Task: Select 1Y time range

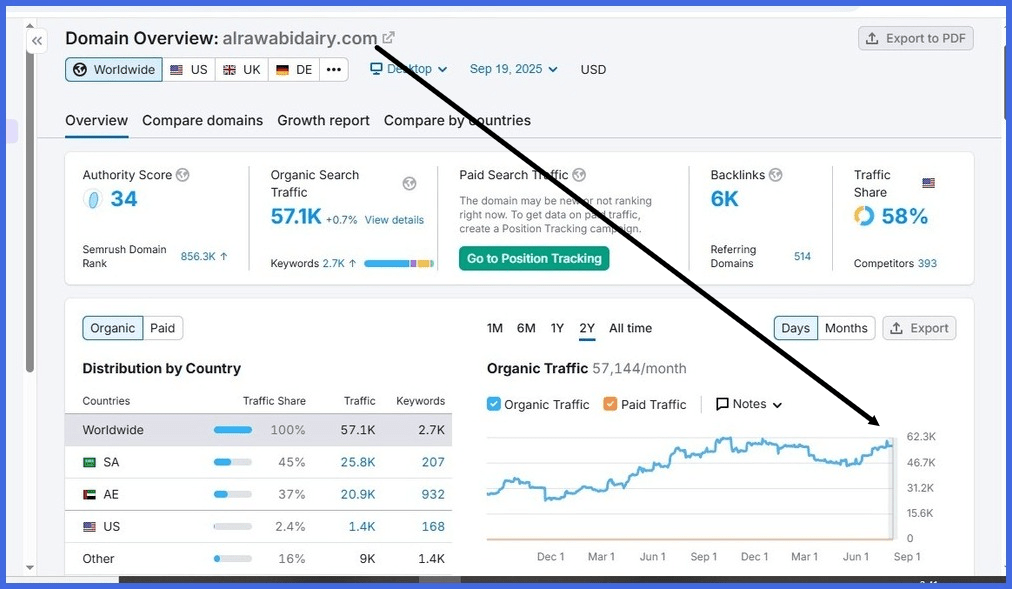Action: [557, 328]
